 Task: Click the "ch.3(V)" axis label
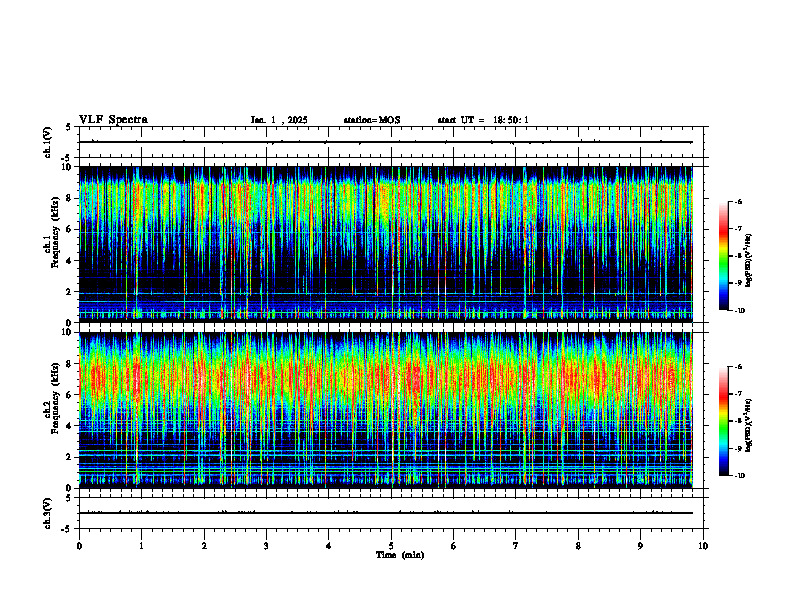pos(48,514)
